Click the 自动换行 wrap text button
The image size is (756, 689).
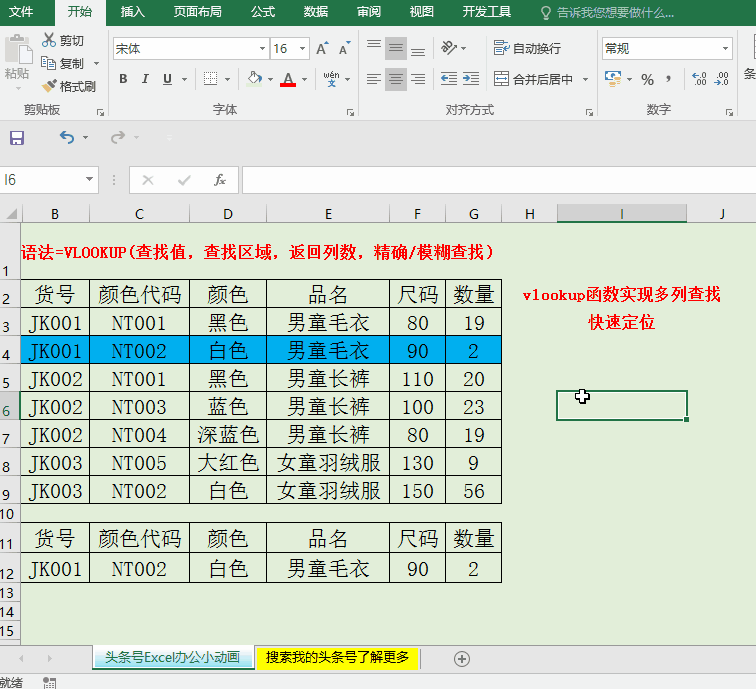click(527, 48)
